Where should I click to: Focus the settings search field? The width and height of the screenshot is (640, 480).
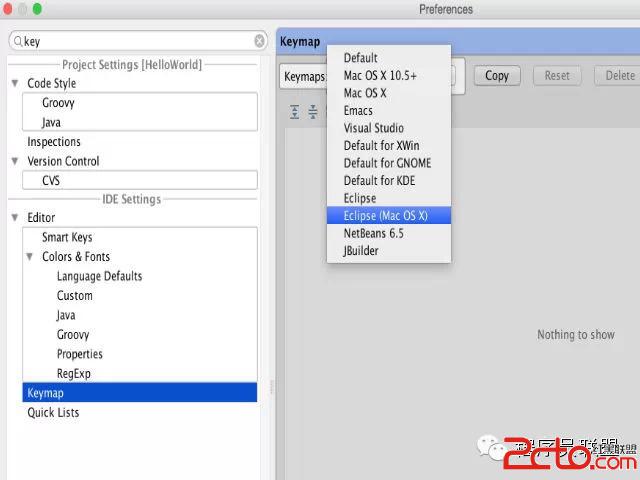[x=138, y=41]
